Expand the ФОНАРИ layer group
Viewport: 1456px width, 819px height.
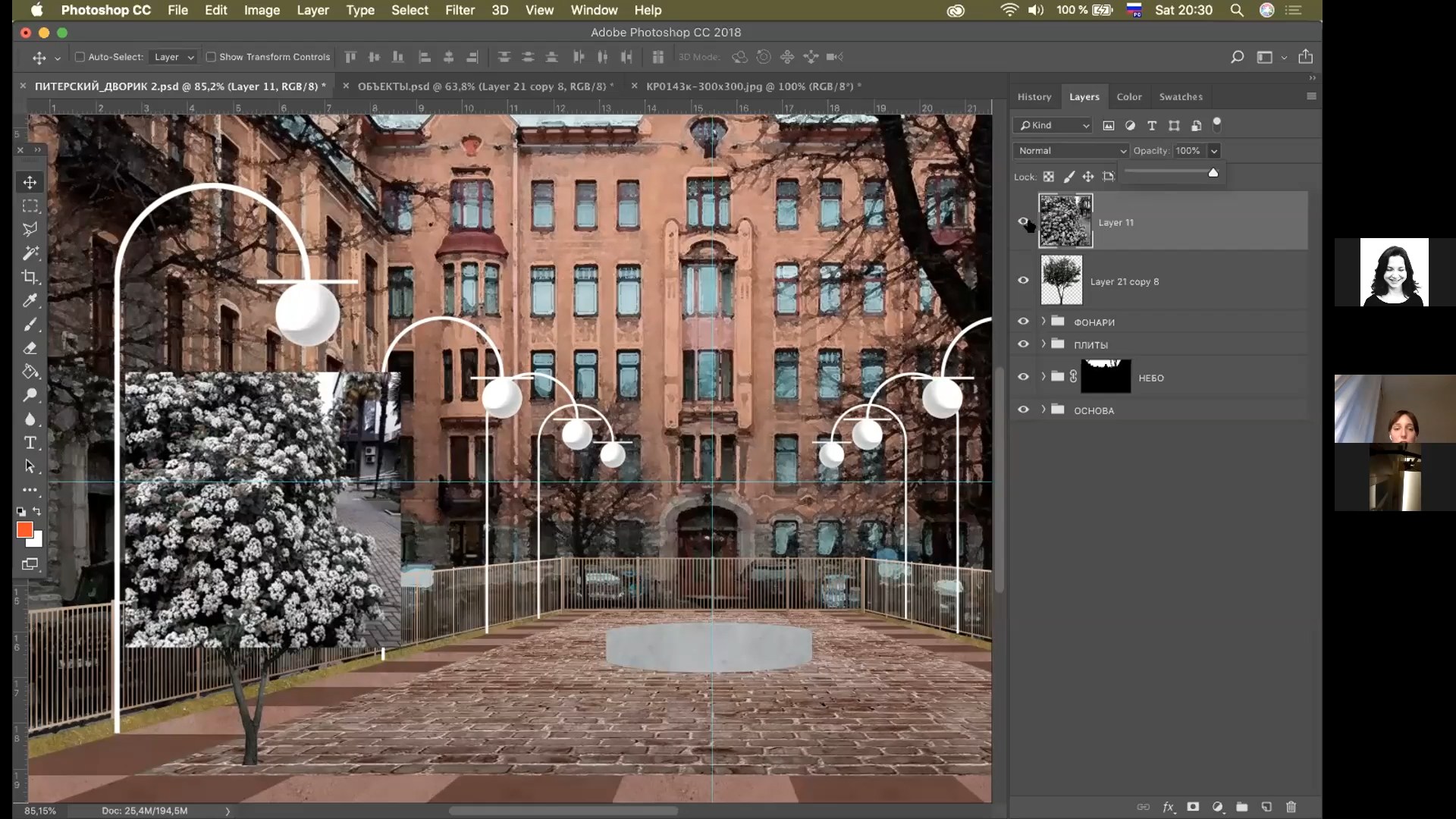click(x=1043, y=322)
